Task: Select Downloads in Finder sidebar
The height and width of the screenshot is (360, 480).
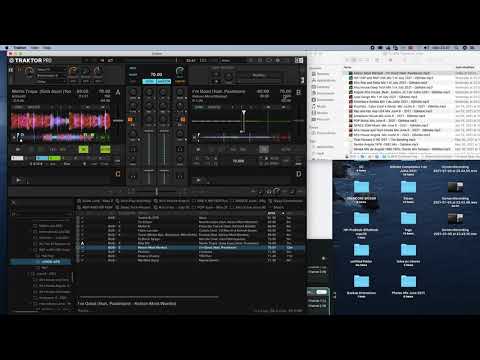Action: click(x=323, y=100)
